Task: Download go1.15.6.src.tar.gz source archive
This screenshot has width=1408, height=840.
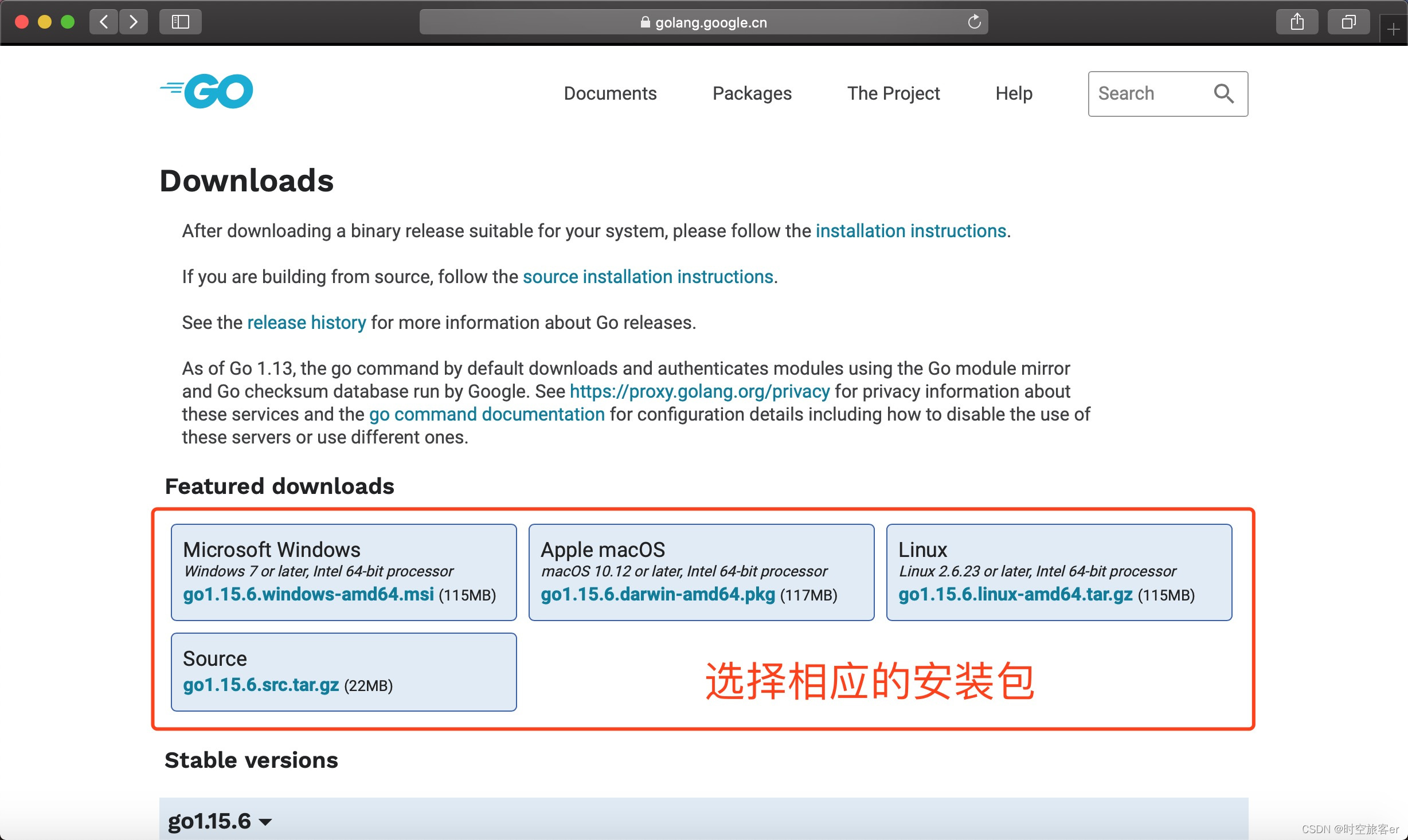Action: click(261, 685)
